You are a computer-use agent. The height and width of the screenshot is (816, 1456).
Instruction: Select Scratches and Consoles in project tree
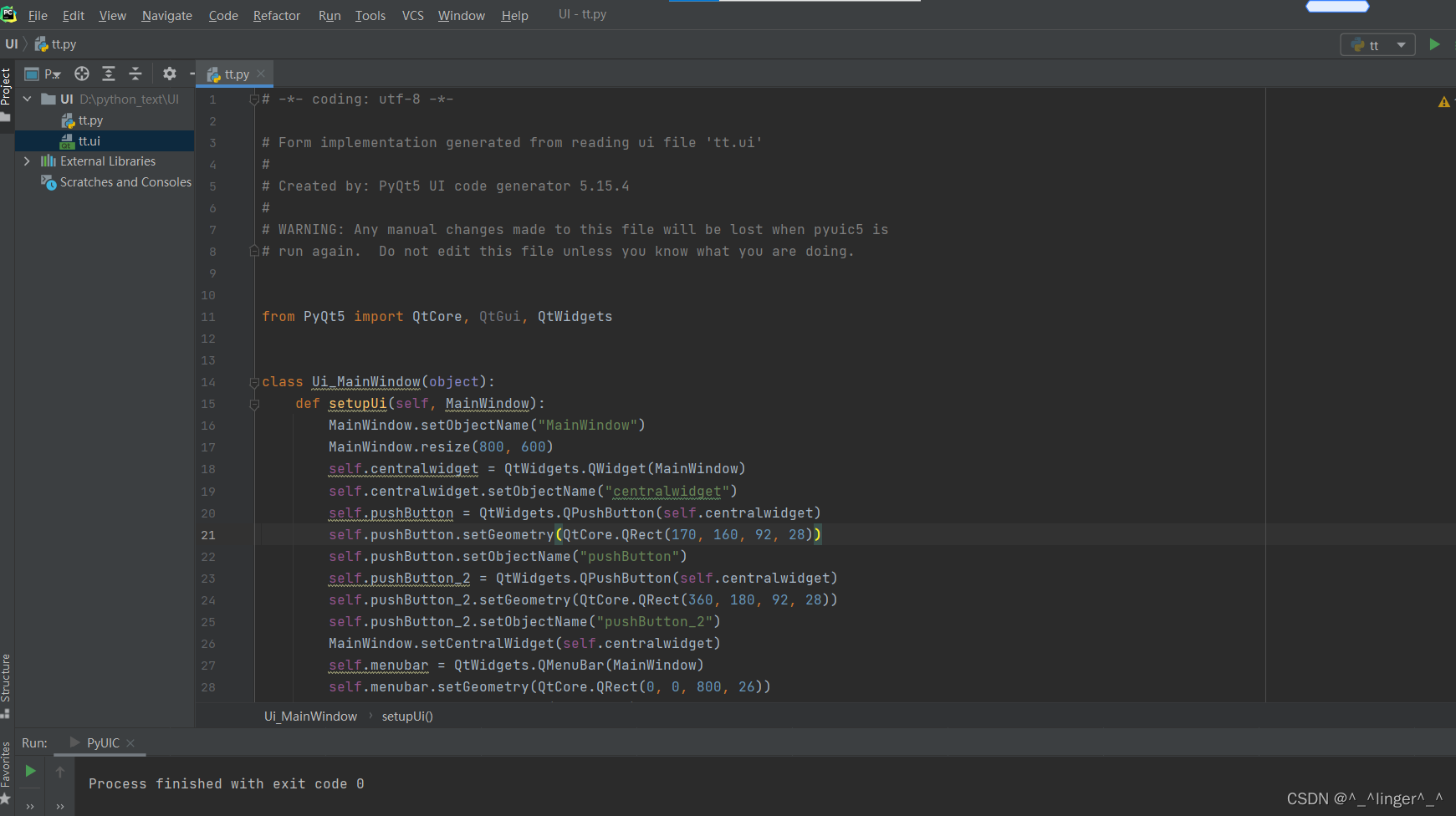(x=116, y=182)
